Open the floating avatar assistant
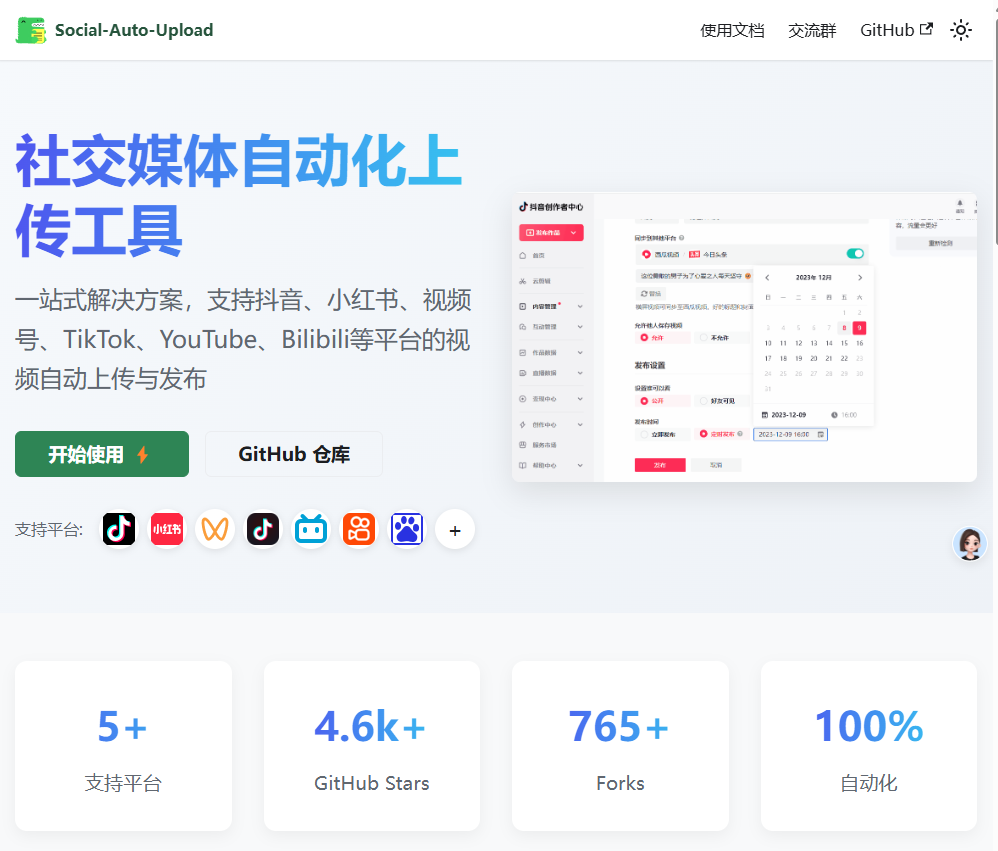The width and height of the screenshot is (998, 851). click(969, 543)
